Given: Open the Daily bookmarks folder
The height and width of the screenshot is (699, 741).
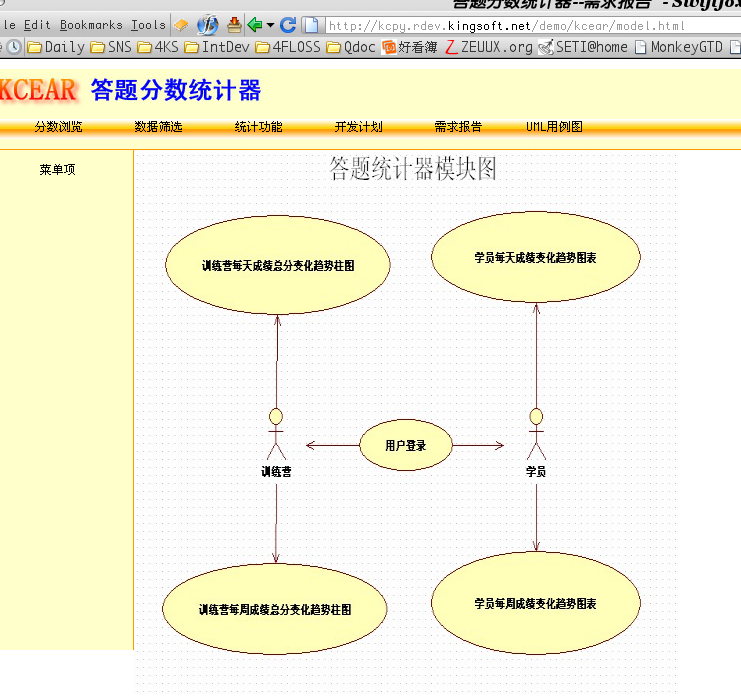Looking at the screenshot, I should [56, 46].
